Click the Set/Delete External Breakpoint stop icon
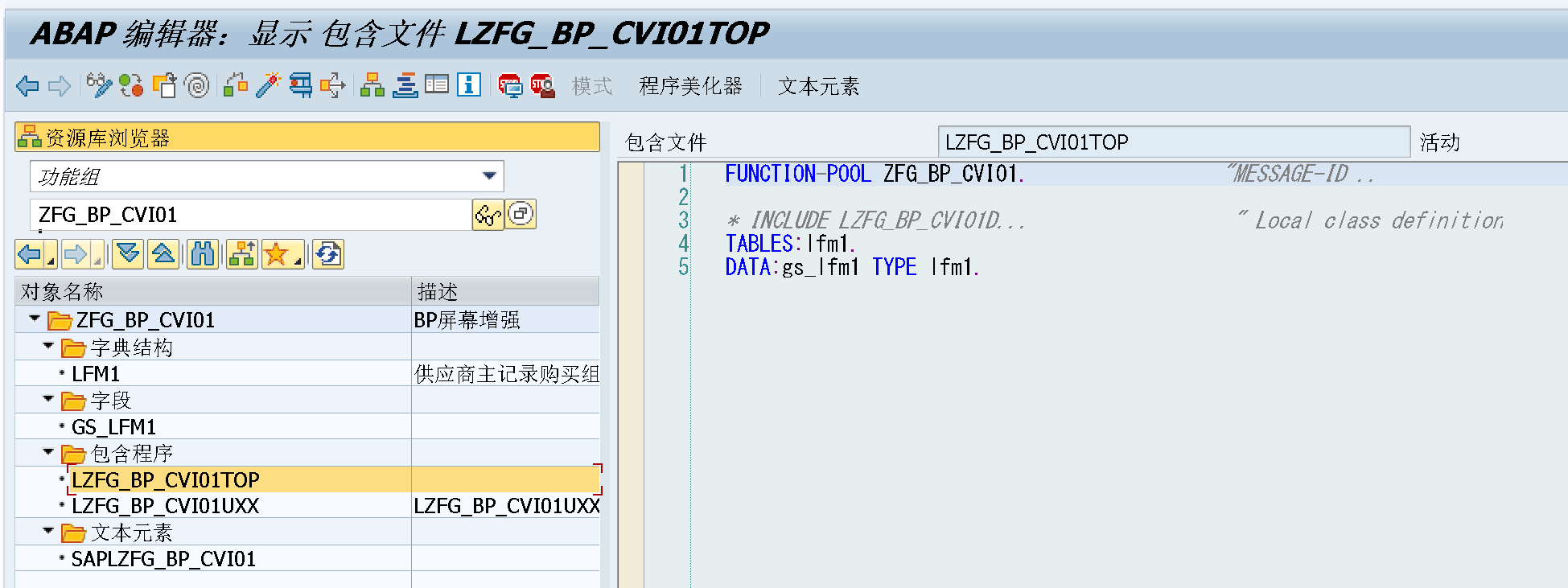 [543, 85]
